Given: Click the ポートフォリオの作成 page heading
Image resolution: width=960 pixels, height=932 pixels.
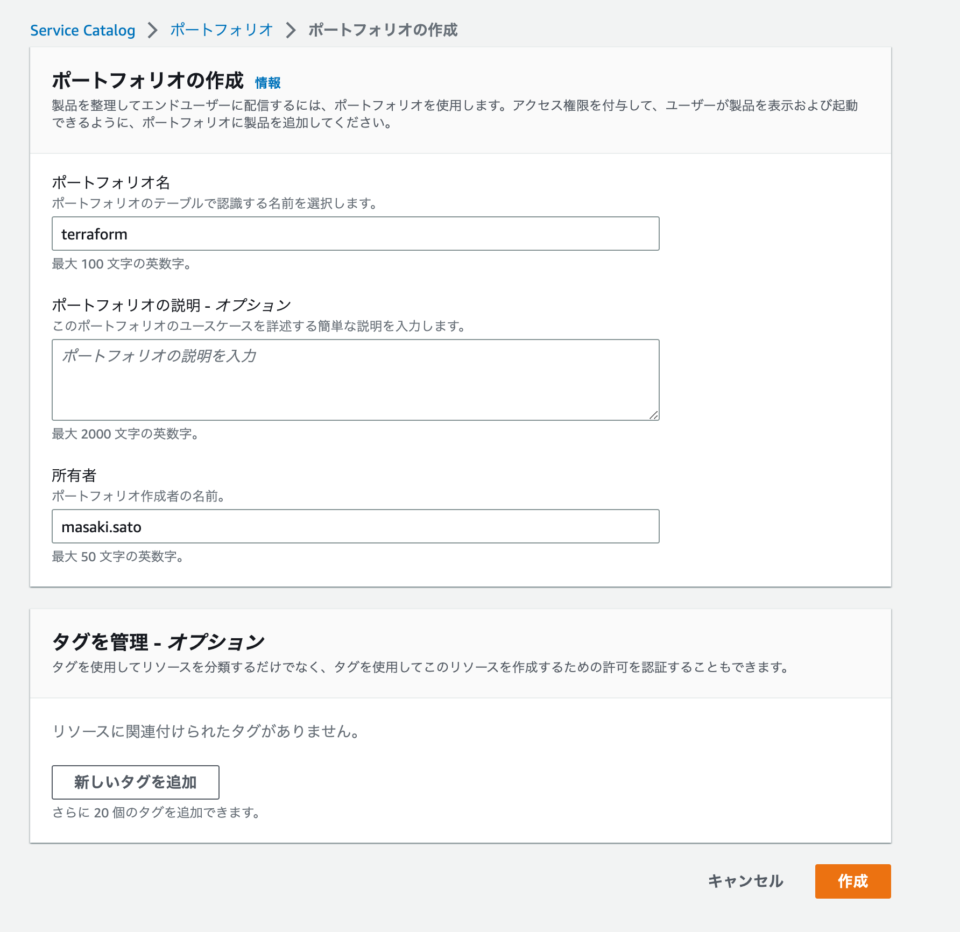Looking at the screenshot, I should tap(148, 80).
